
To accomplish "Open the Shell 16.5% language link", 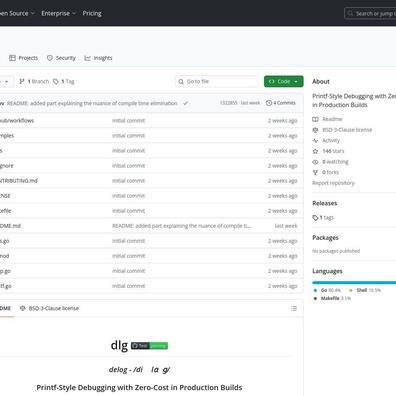I will 365,290.
